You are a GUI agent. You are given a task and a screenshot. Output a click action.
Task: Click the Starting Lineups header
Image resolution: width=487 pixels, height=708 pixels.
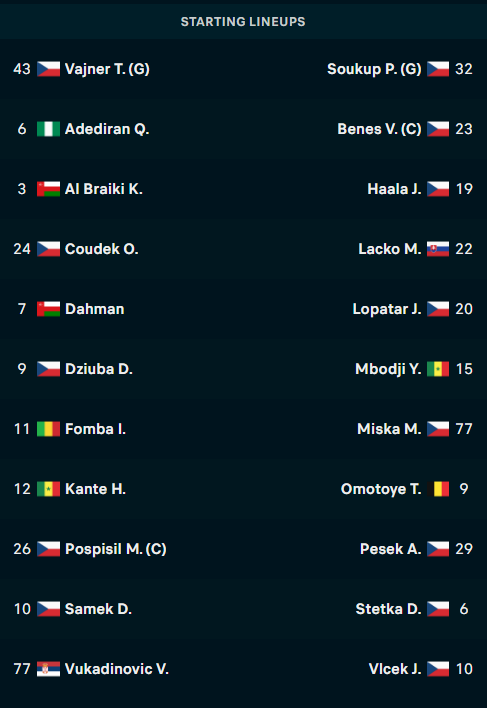pos(243,22)
